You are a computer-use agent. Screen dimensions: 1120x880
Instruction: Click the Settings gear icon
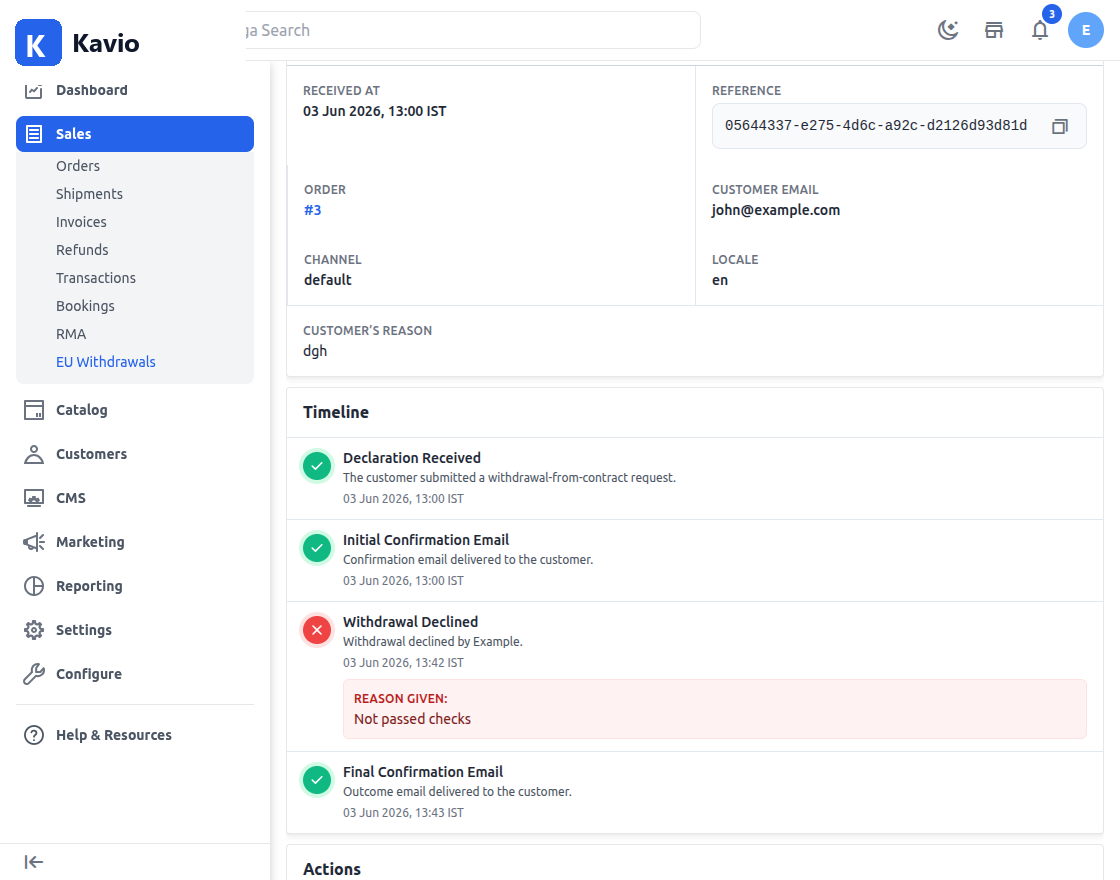34,630
